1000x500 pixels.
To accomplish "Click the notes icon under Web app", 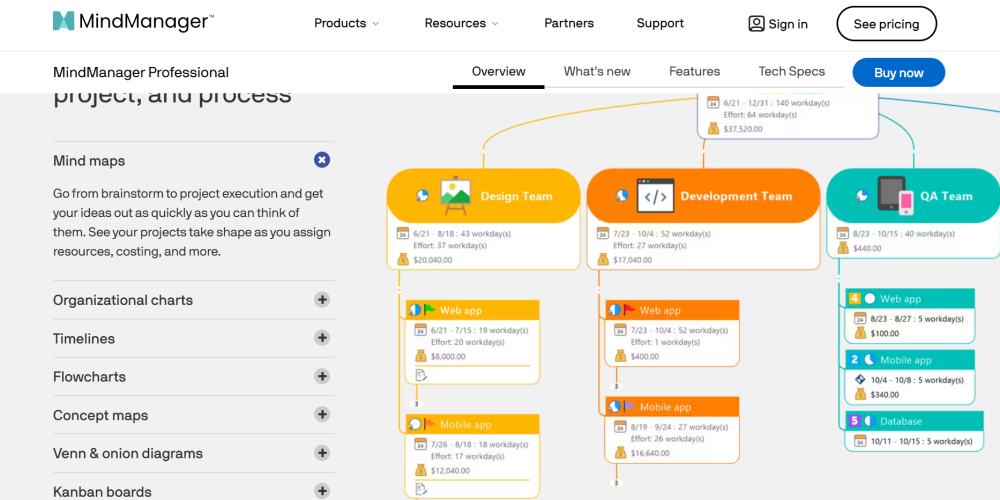I will pyautogui.click(x=421, y=375).
